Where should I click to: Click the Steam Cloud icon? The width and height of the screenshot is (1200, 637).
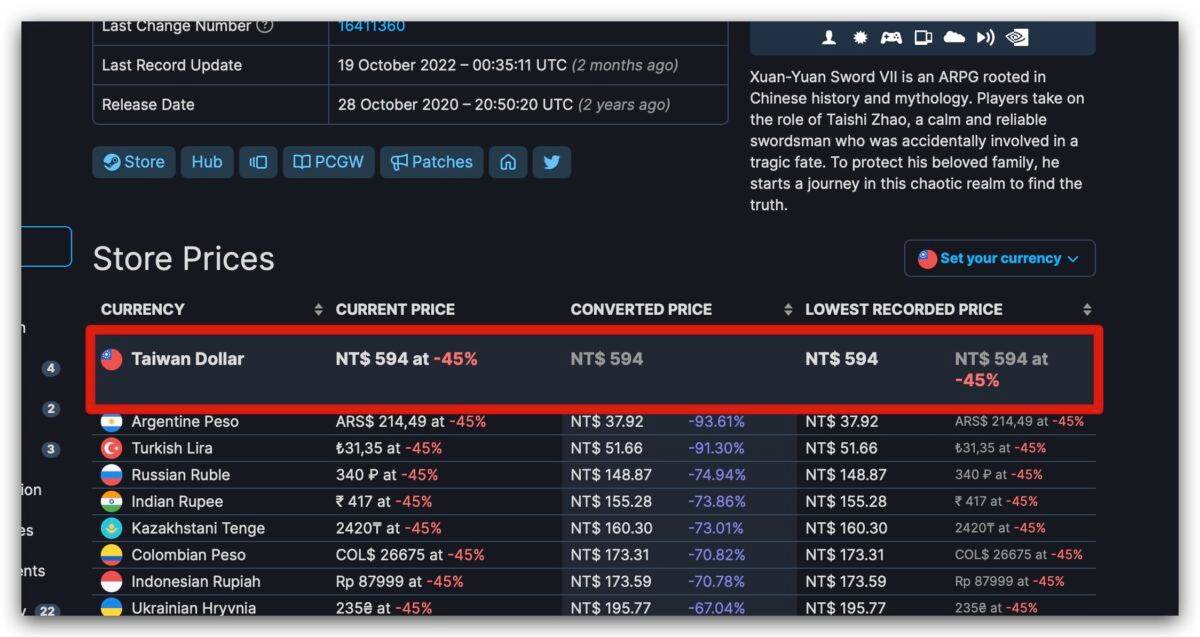[954, 38]
